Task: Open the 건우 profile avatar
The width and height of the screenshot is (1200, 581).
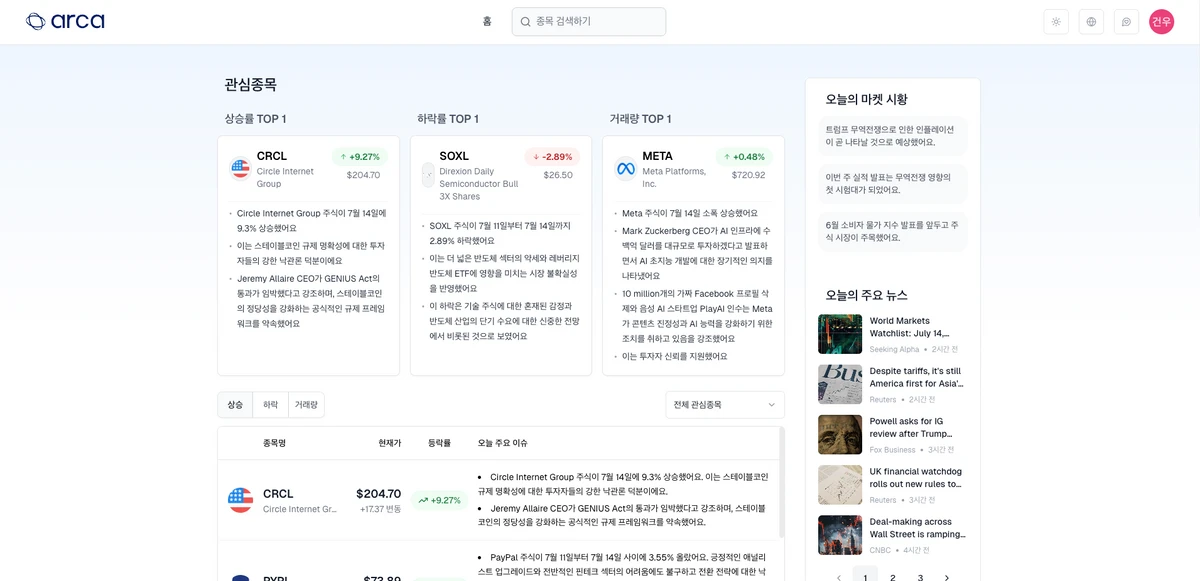Action: 1161,22
